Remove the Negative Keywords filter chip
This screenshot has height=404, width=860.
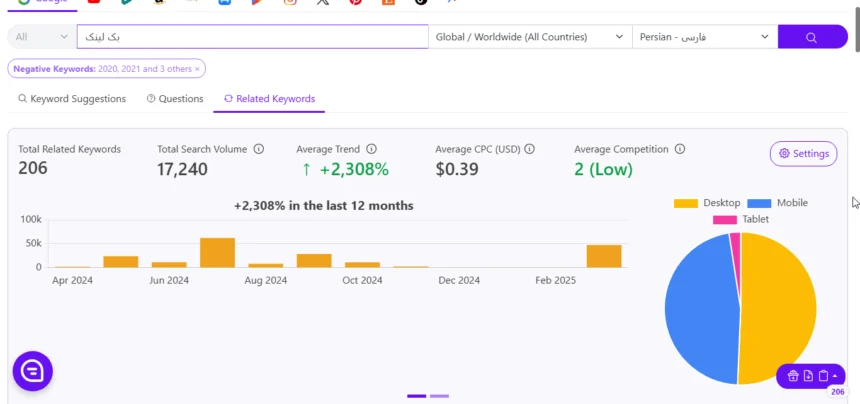(x=197, y=69)
